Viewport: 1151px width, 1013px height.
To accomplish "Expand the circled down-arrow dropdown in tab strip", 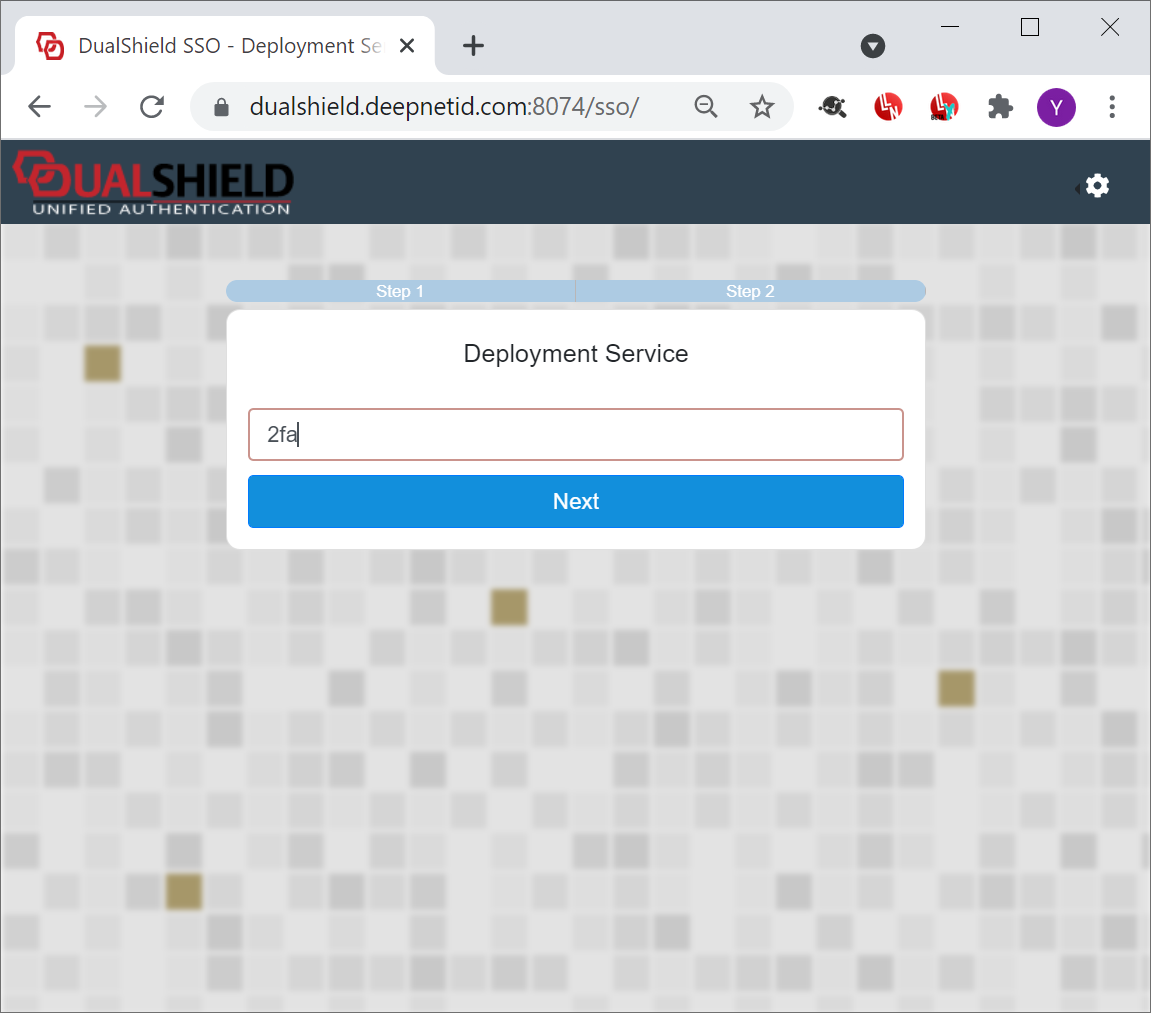I will point(873,46).
